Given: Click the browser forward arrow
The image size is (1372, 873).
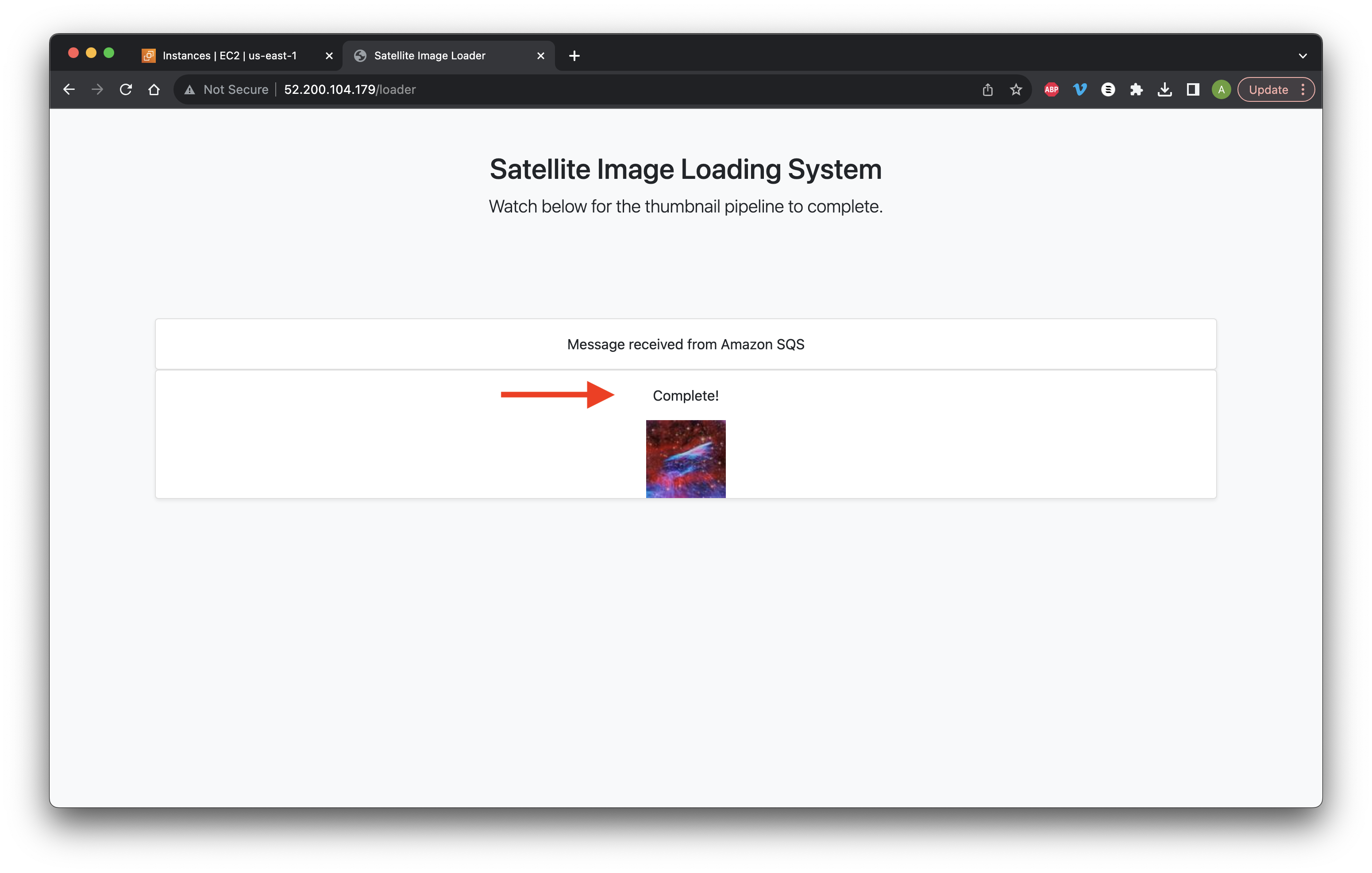Looking at the screenshot, I should coord(97,89).
